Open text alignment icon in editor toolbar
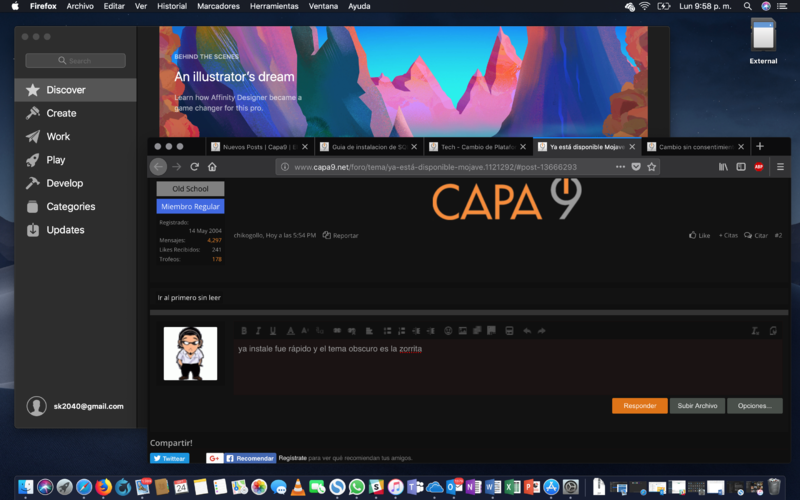 369,331
